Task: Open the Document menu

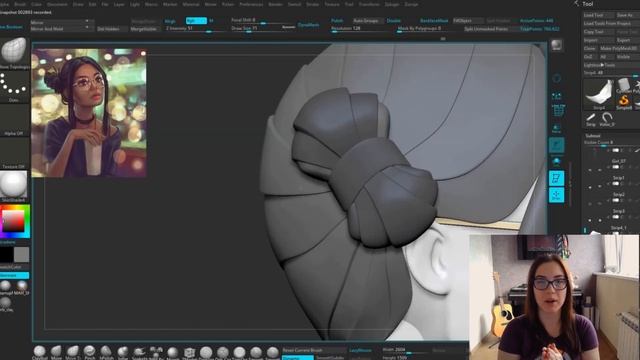Action: [x=57, y=4]
